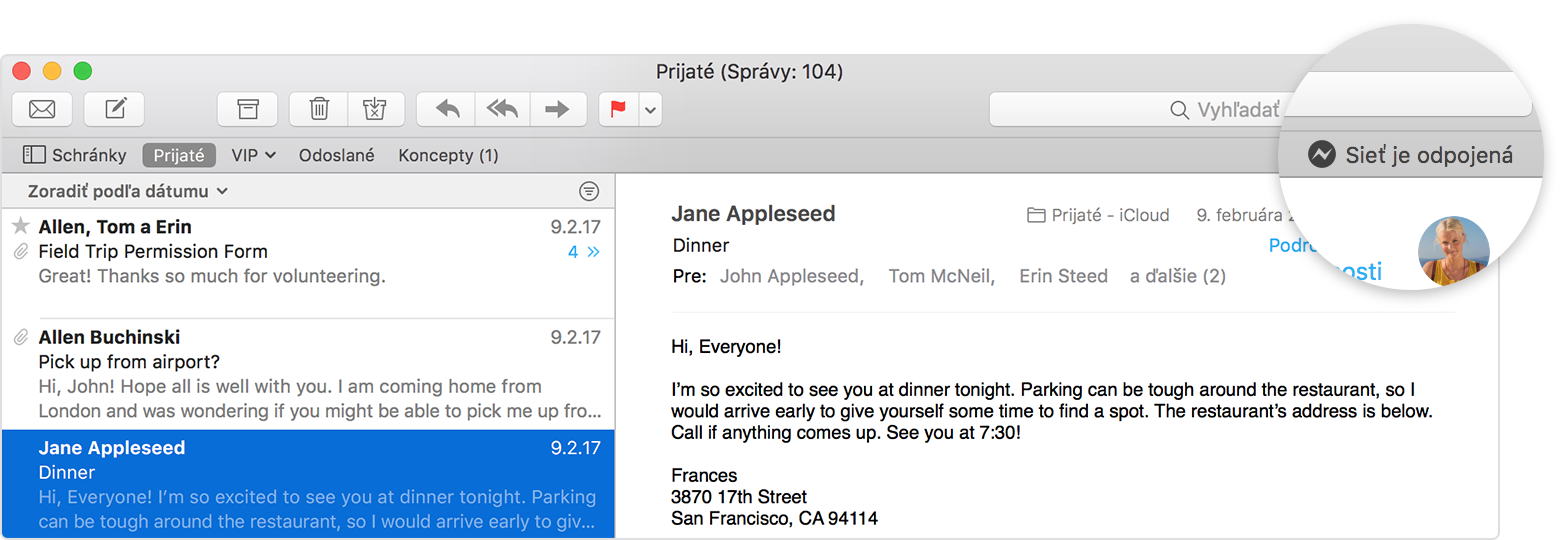
Task: Select the Prijaté favorites tab
Action: pyautogui.click(x=179, y=155)
